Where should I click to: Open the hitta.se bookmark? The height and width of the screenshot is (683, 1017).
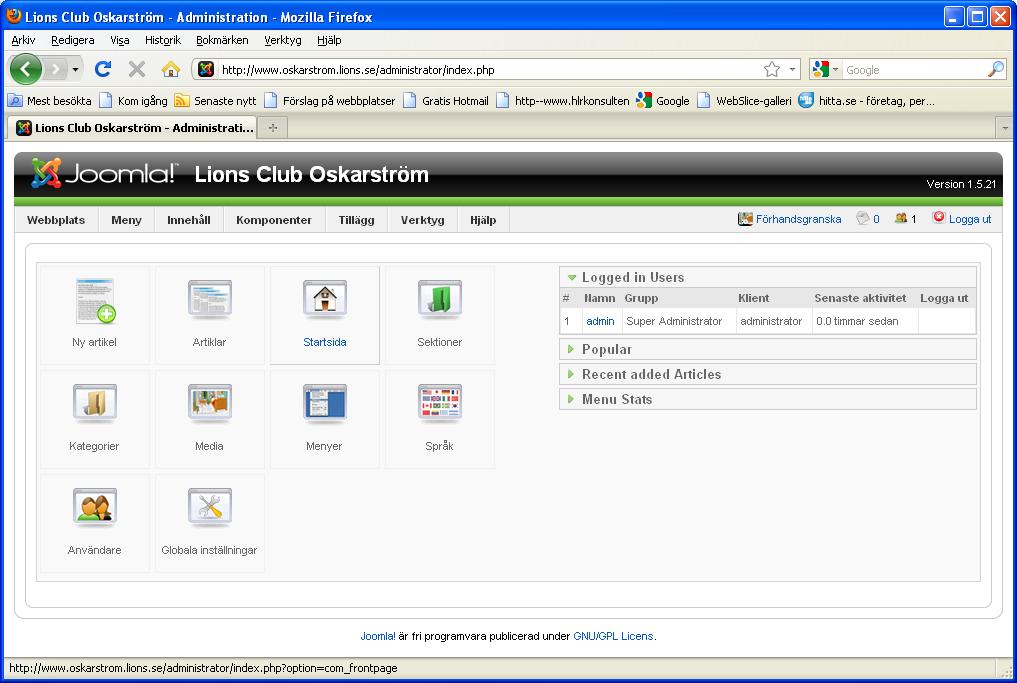coord(867,101)
